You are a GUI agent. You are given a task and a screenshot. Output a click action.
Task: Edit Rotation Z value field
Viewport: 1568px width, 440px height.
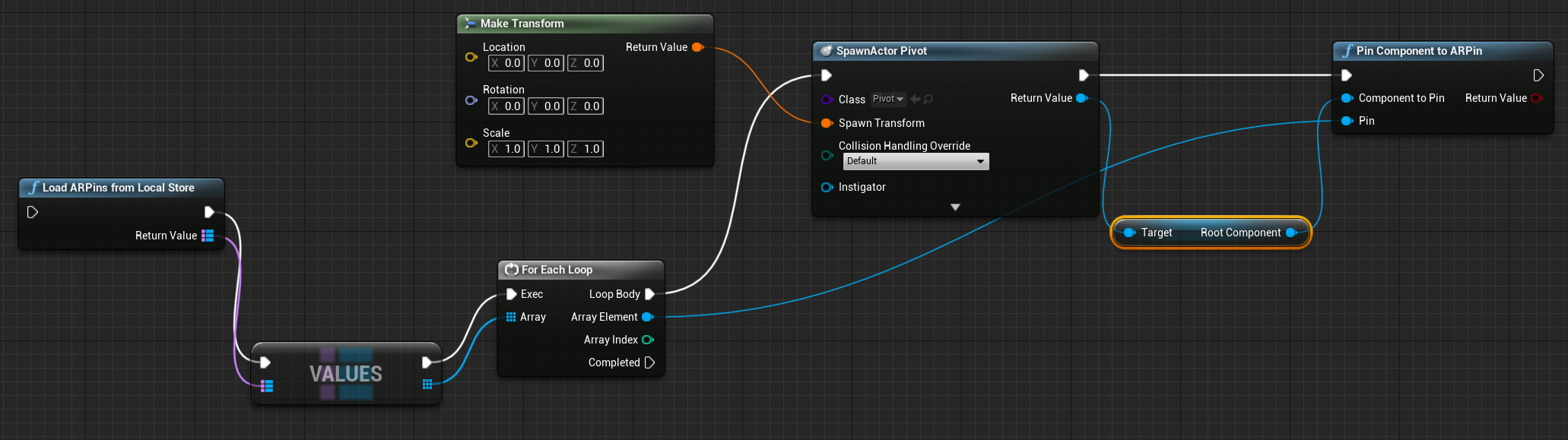coord(586,106)
